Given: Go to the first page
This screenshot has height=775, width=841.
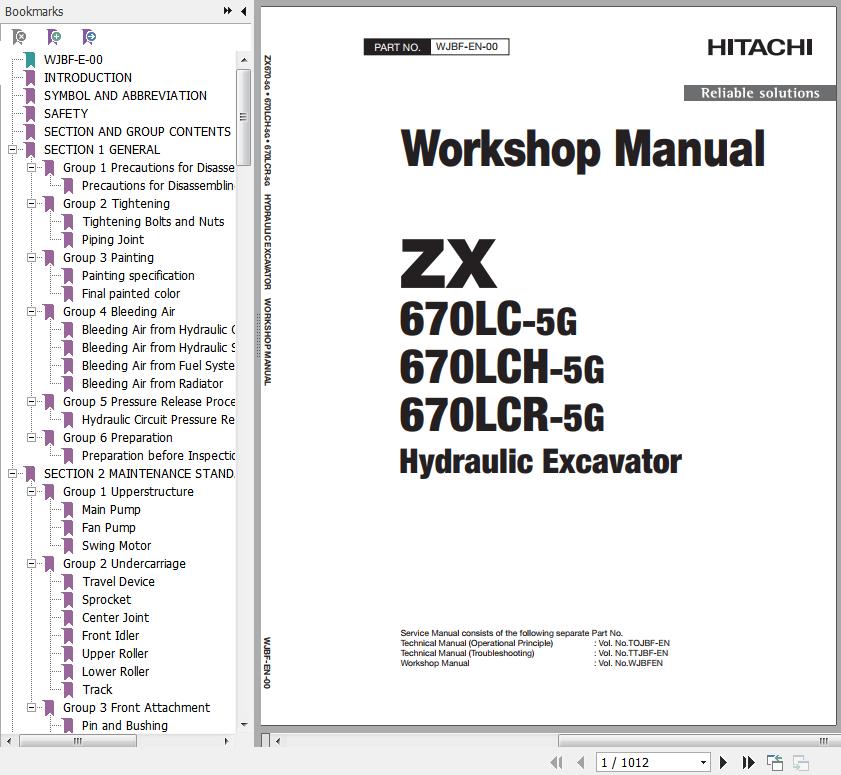Looking at the screenshot, I should click(557, 762).
